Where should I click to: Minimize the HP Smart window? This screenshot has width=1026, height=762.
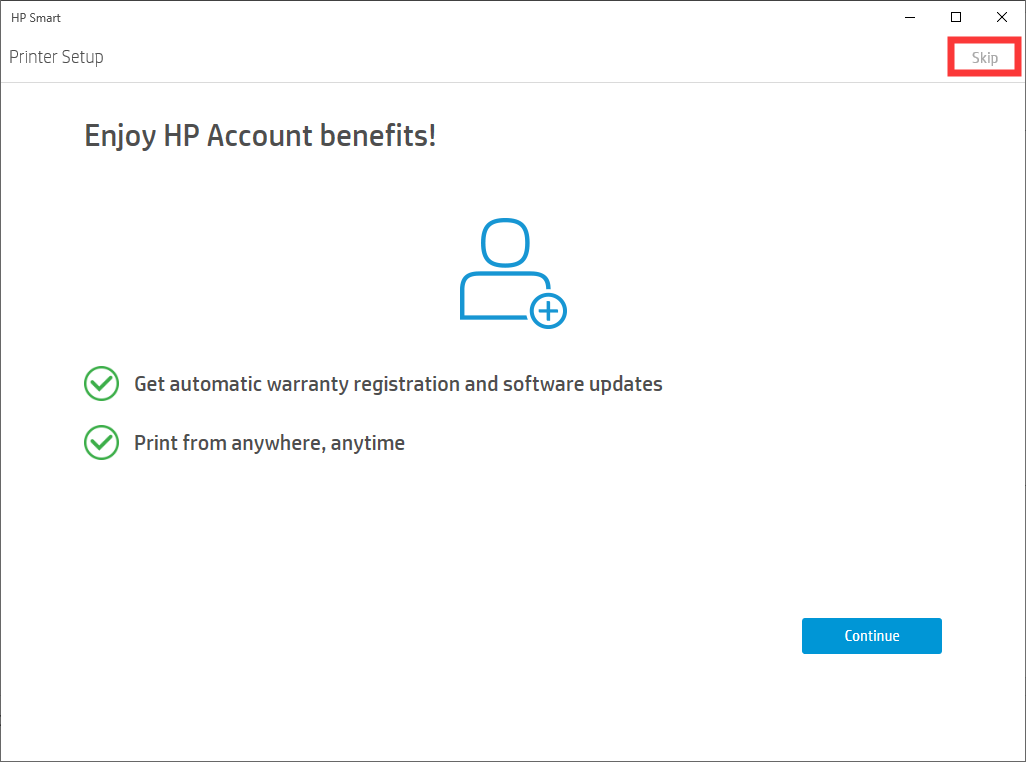910,18
